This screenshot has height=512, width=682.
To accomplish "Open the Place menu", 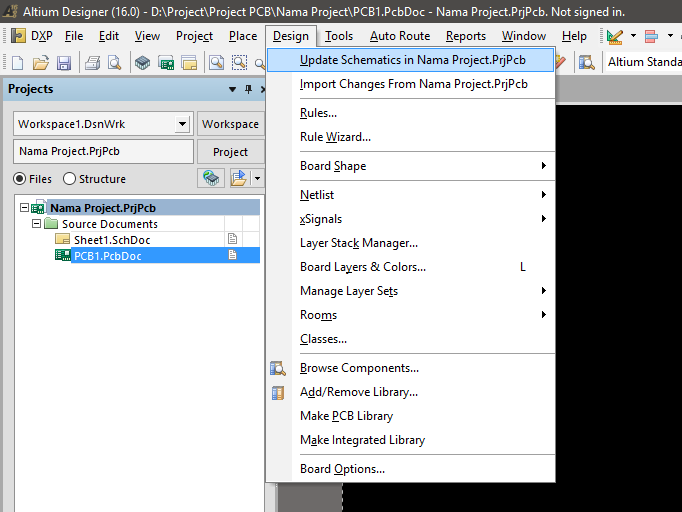I will (243, 36).
